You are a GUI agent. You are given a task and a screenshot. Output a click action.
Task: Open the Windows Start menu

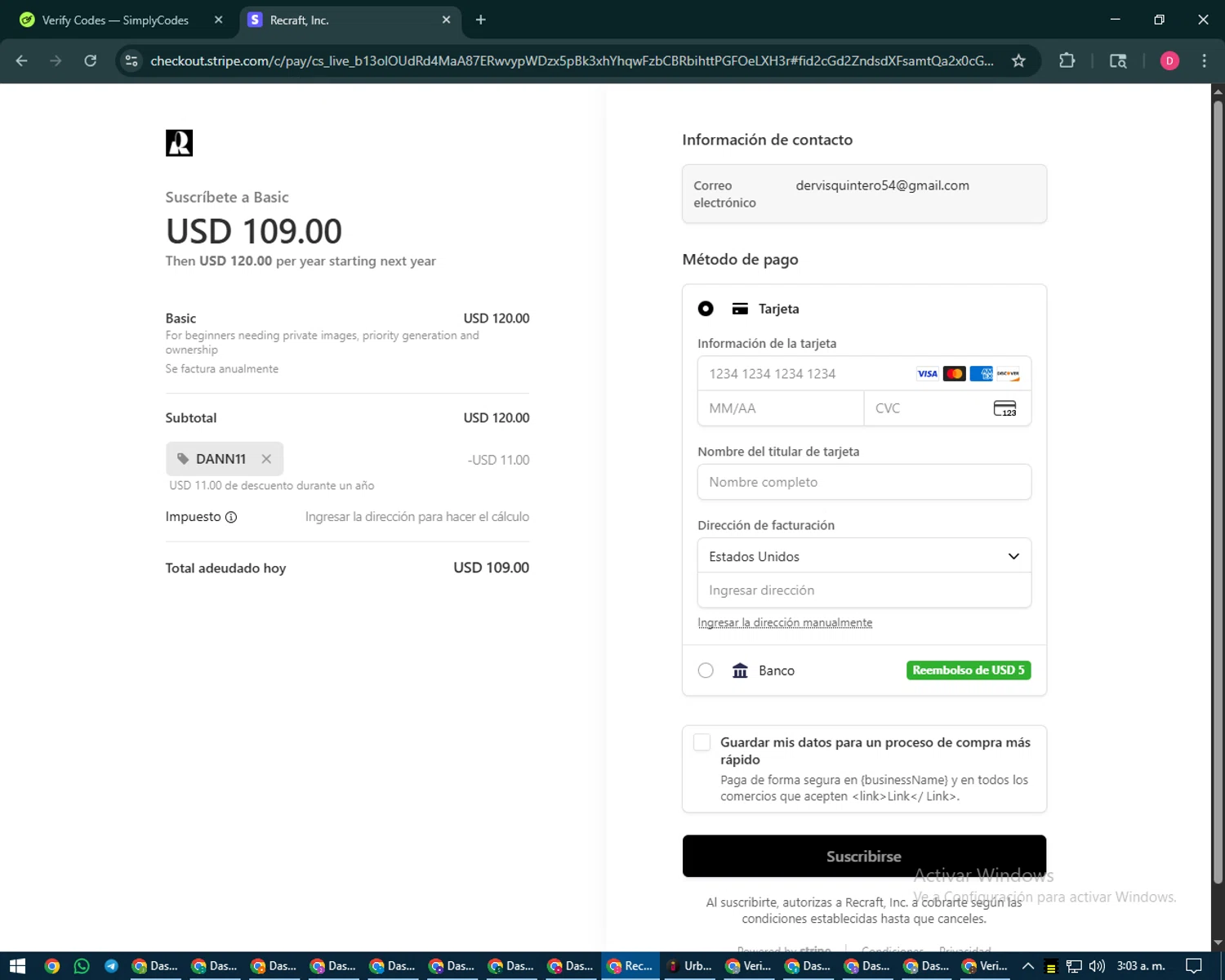(17, 966)
